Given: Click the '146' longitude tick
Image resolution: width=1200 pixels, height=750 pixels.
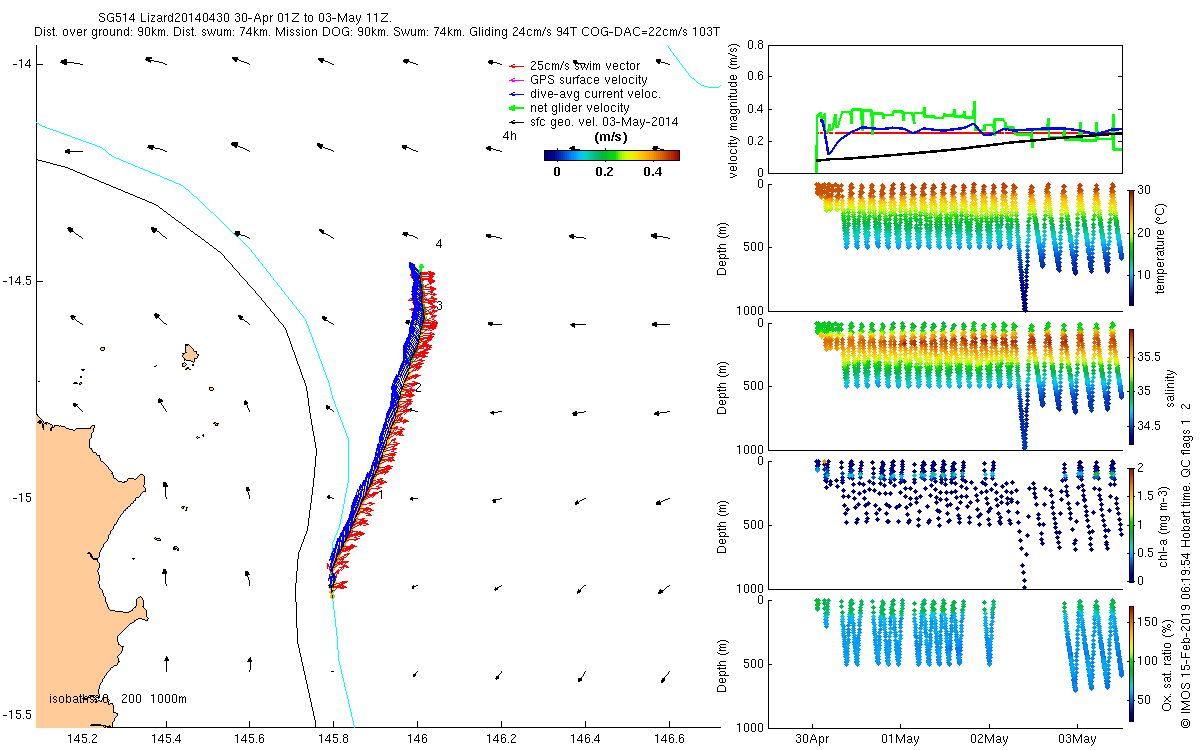Looking at the screenshot, I should 417,739.
